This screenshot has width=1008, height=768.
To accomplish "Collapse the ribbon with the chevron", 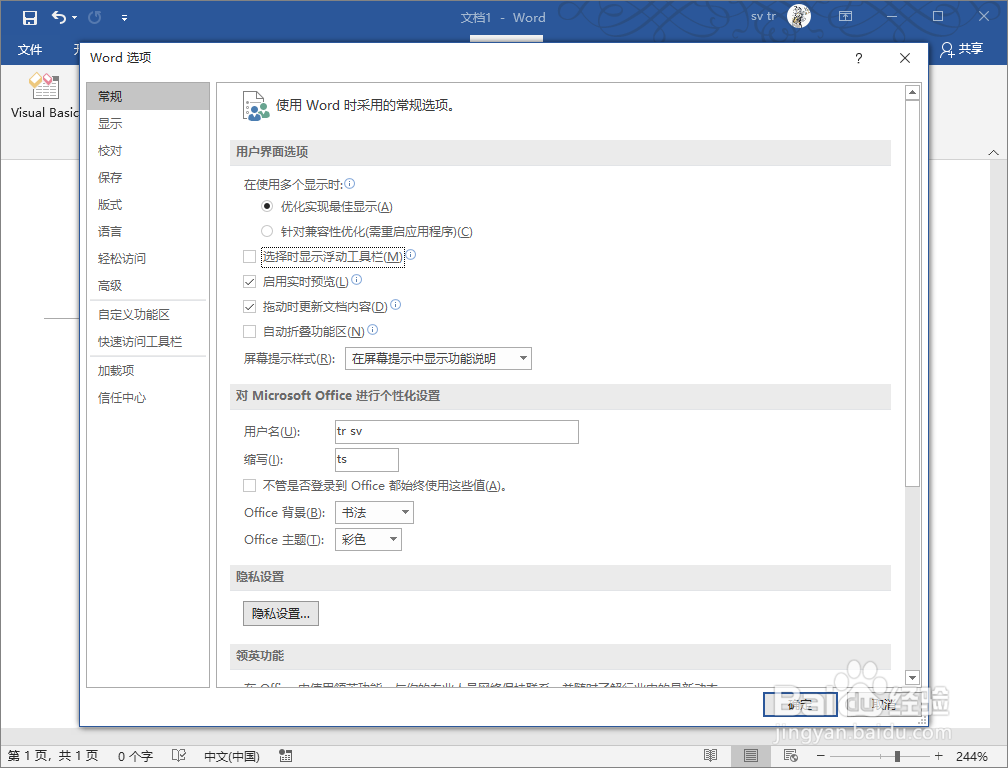I will (x=993, y=153).
